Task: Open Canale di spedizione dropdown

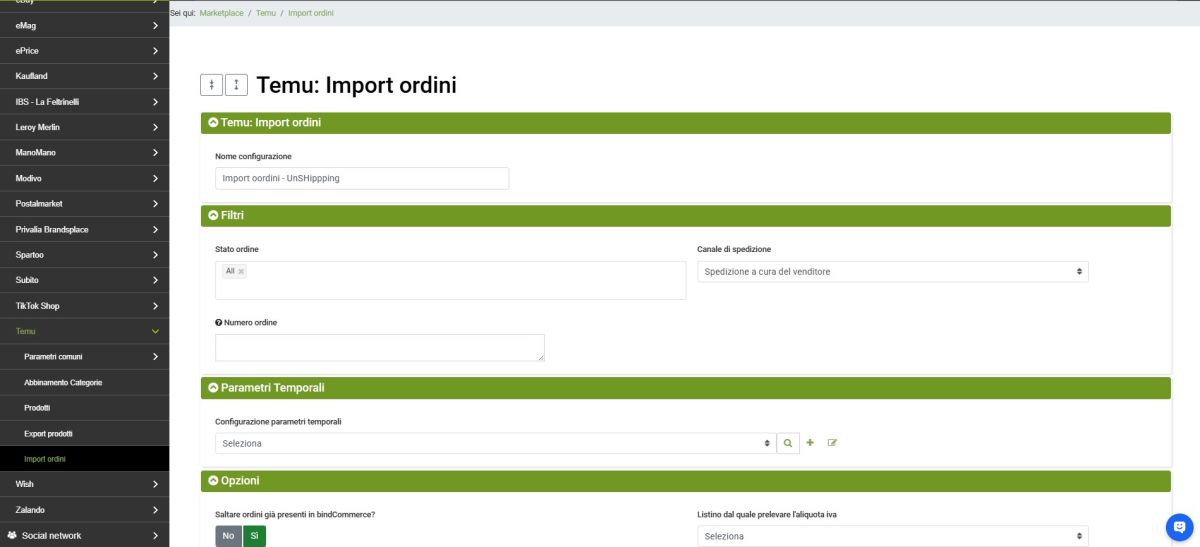Action: (892, 271)
